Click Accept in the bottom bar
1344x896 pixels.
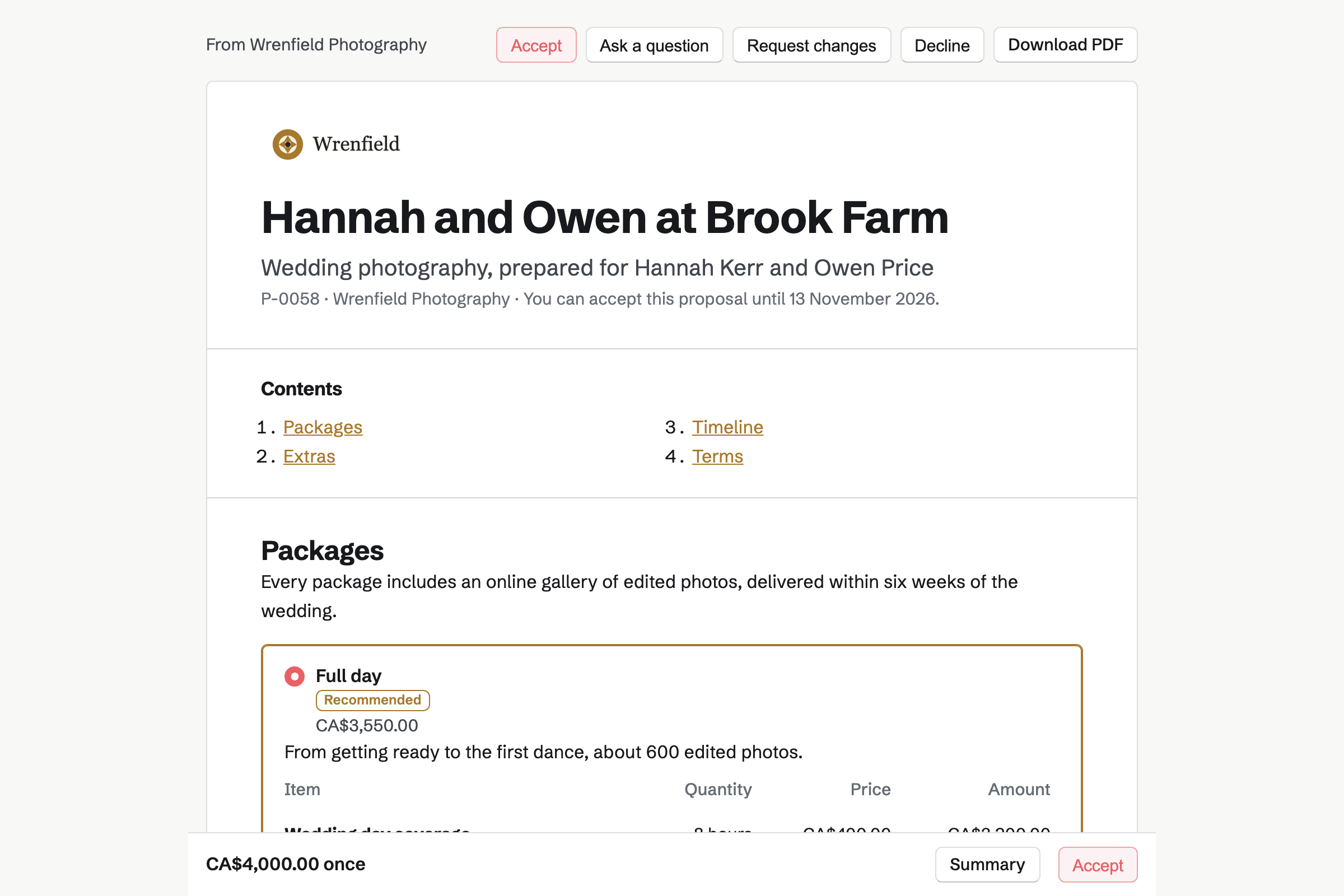click(1098, 865)
